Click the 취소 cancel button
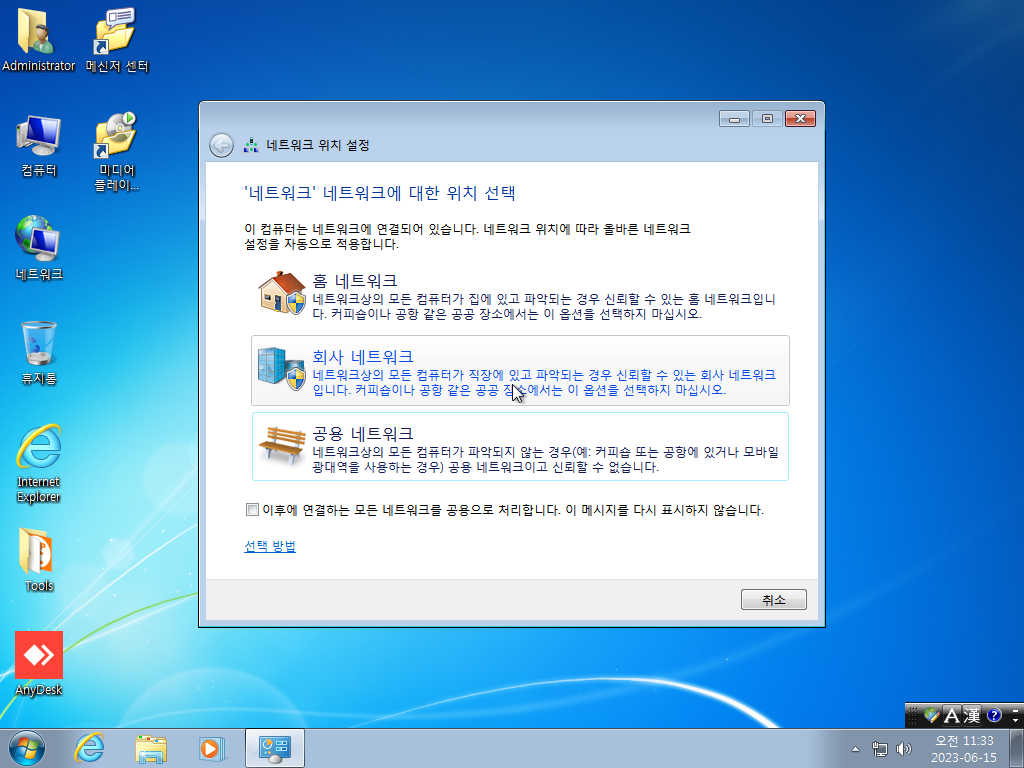The image size is (1024, 768). tap(774, 600)
